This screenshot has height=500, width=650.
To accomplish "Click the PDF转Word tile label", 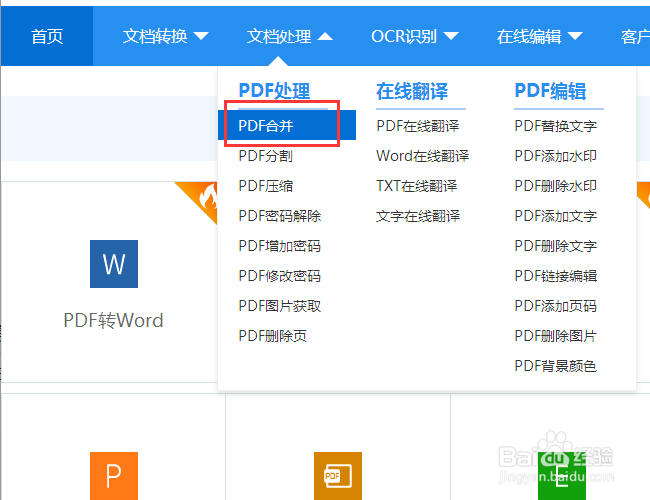I will click(x=113, y=320).
